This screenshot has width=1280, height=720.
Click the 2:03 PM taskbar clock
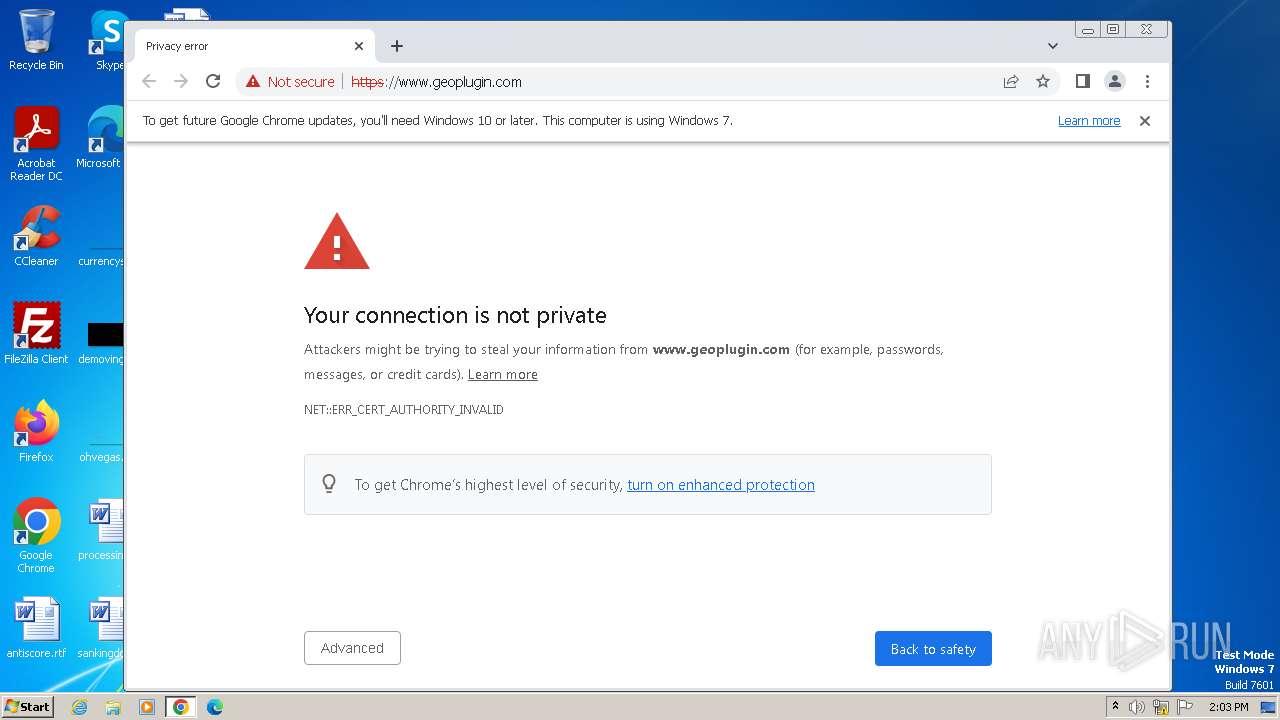(x=1229, y=707)
